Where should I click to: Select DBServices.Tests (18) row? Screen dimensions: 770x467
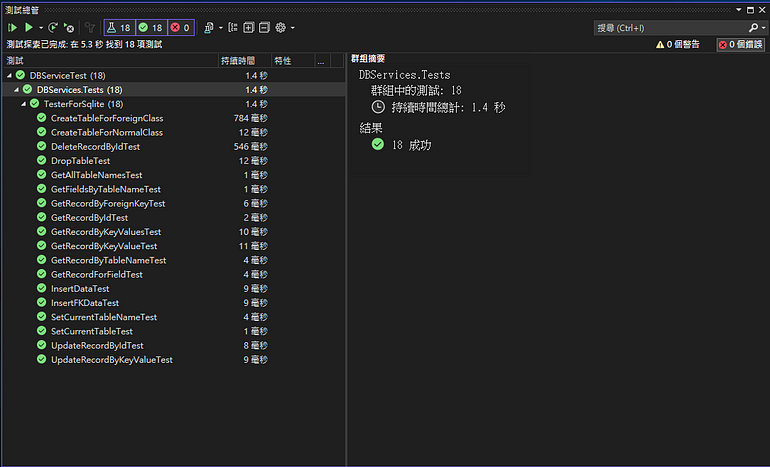174,90
